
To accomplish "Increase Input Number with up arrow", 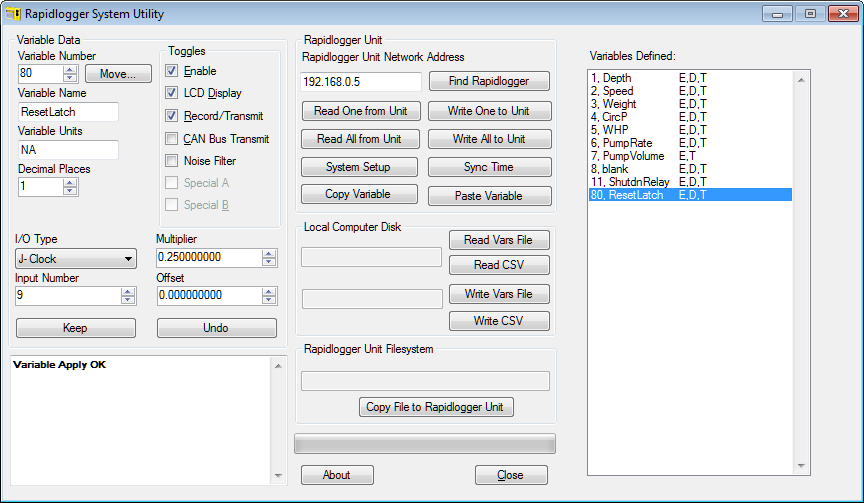I will pos(128,292).
